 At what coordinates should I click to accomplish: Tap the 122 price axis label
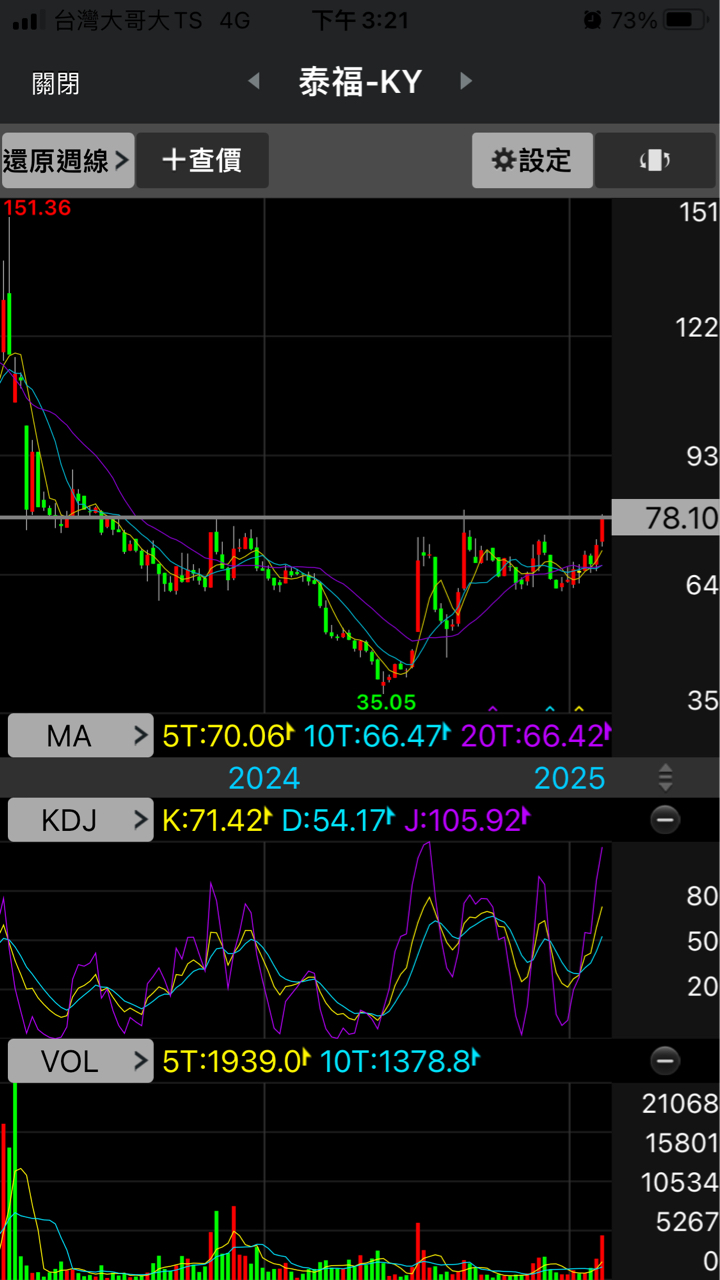point(695,327)
